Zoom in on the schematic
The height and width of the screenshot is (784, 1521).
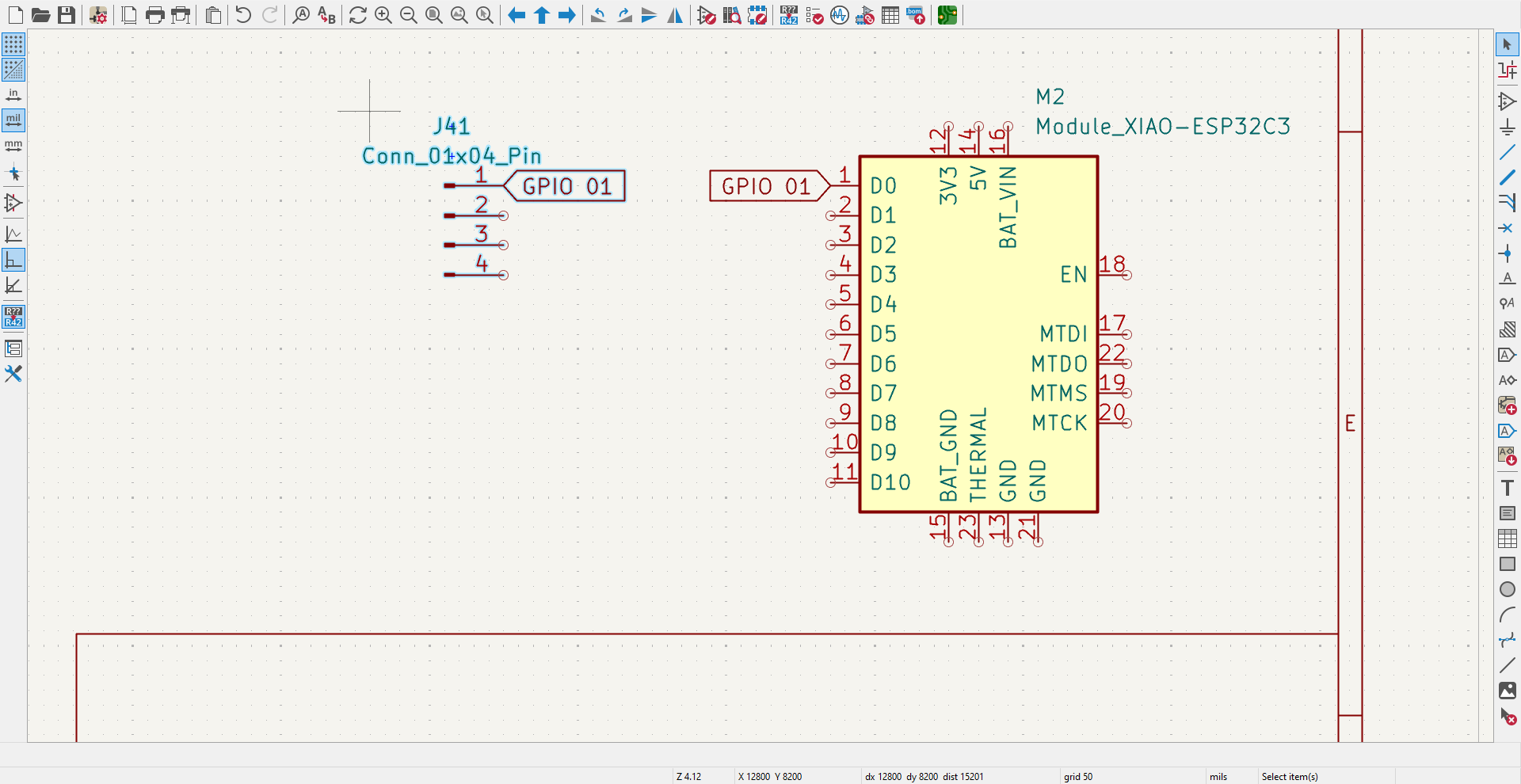(383, 15)
